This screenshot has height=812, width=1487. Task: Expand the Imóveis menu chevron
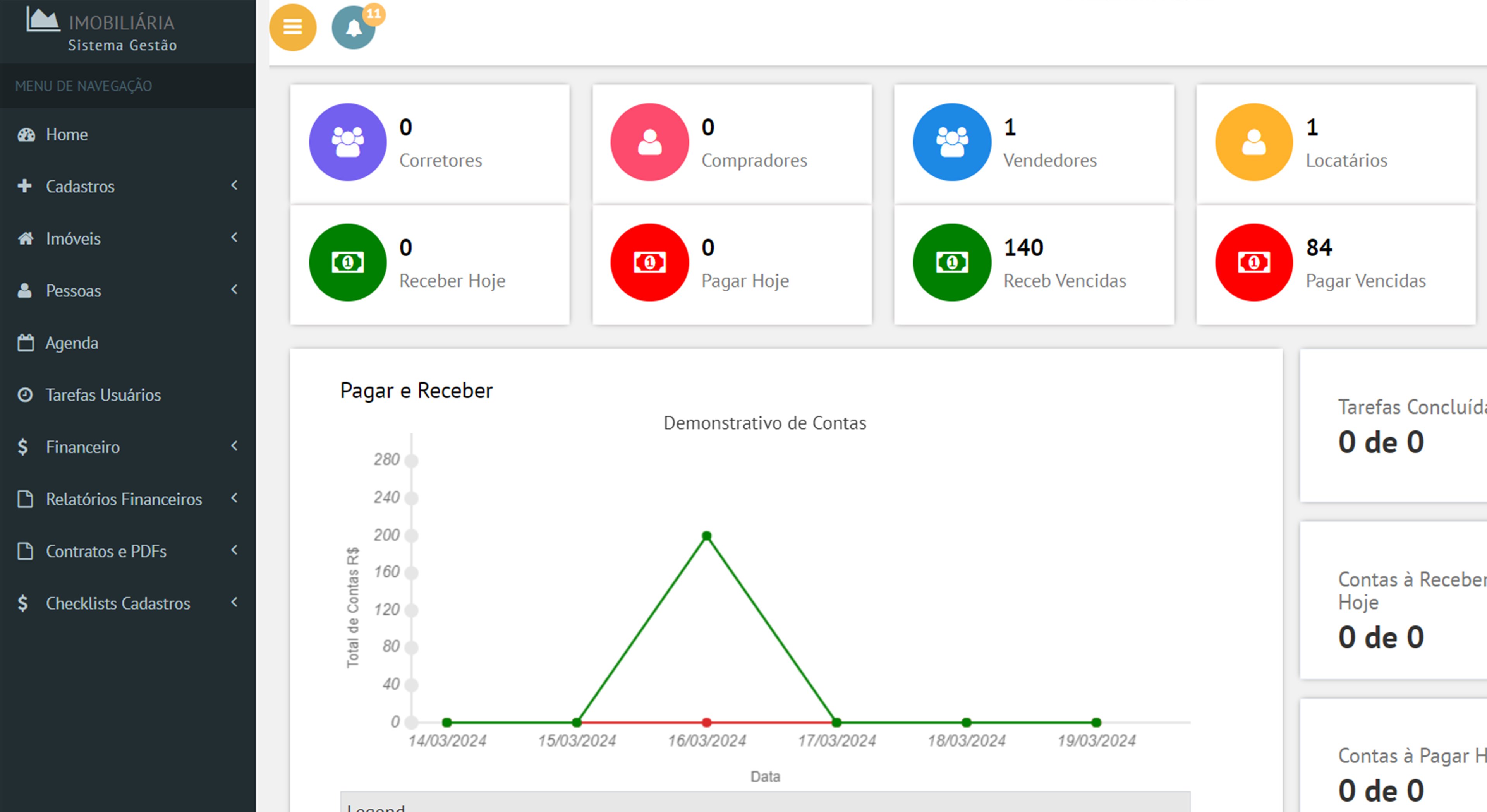[234, 237]
